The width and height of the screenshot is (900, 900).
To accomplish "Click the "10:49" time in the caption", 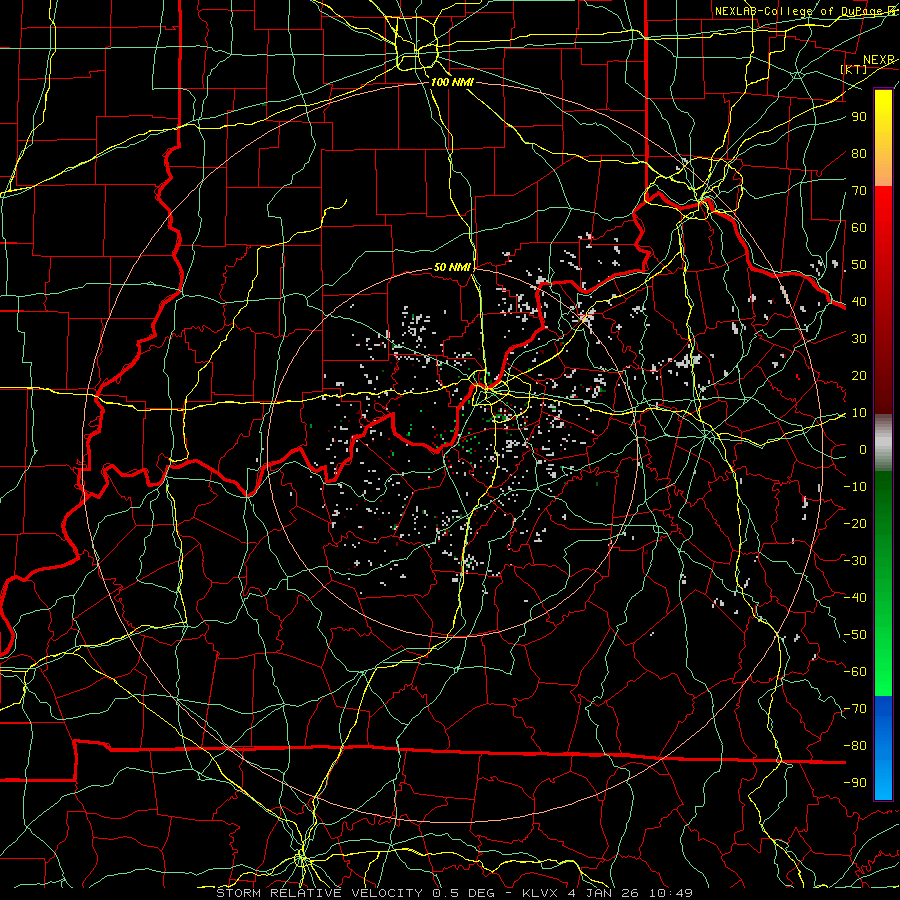I will pos(671,893).
